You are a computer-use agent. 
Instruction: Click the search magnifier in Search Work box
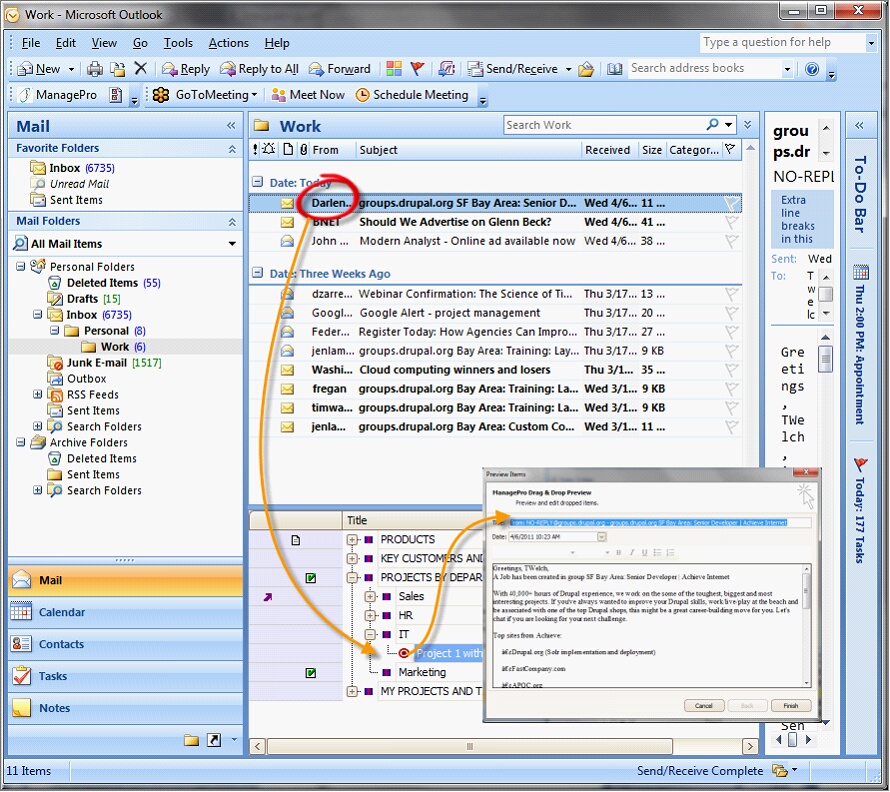click(x=712, y=124)
